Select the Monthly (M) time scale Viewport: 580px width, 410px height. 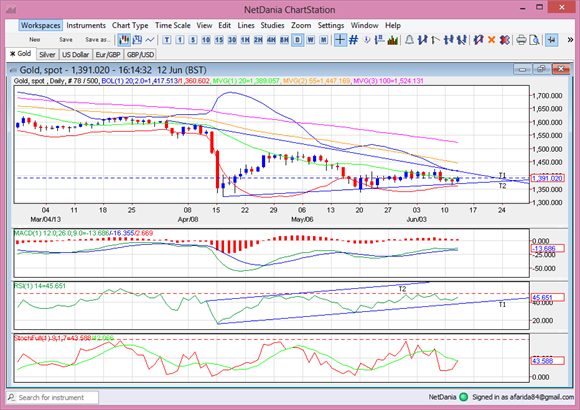[x=323, y=40]
